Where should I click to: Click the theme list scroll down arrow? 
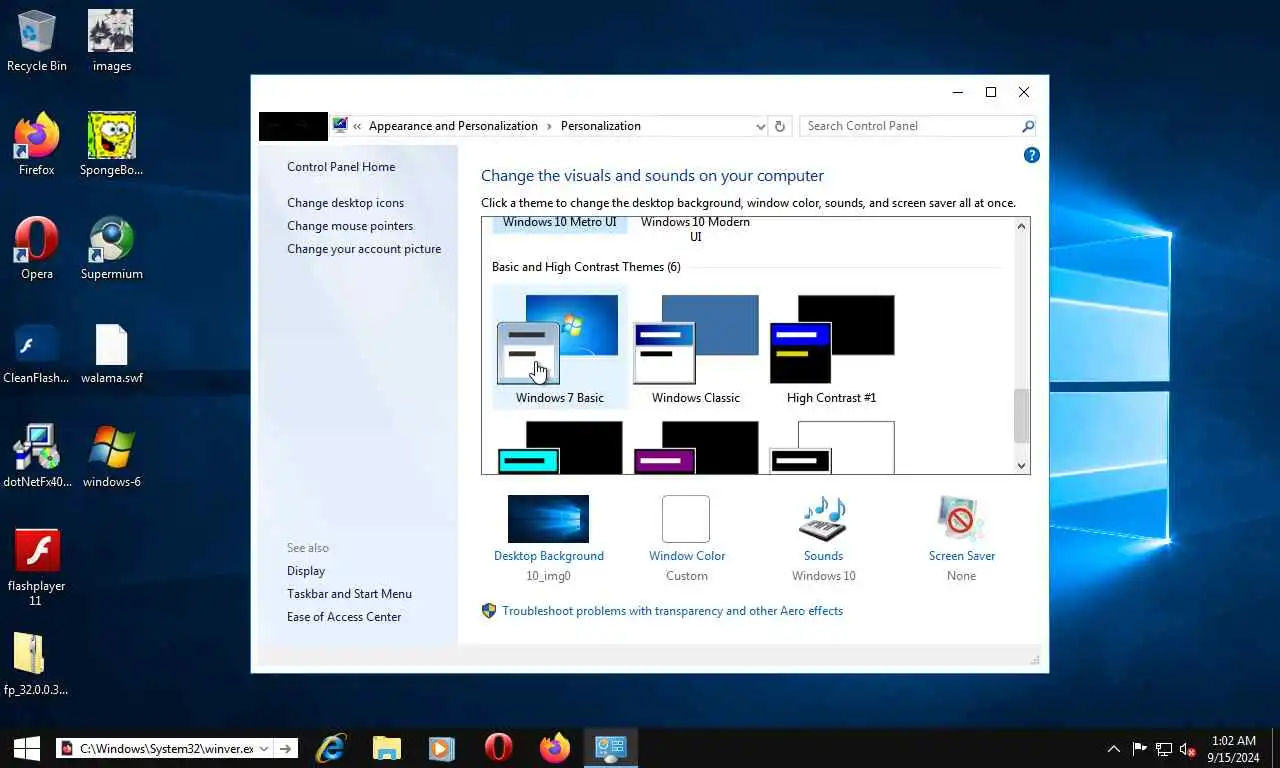tap(1021, 465)
